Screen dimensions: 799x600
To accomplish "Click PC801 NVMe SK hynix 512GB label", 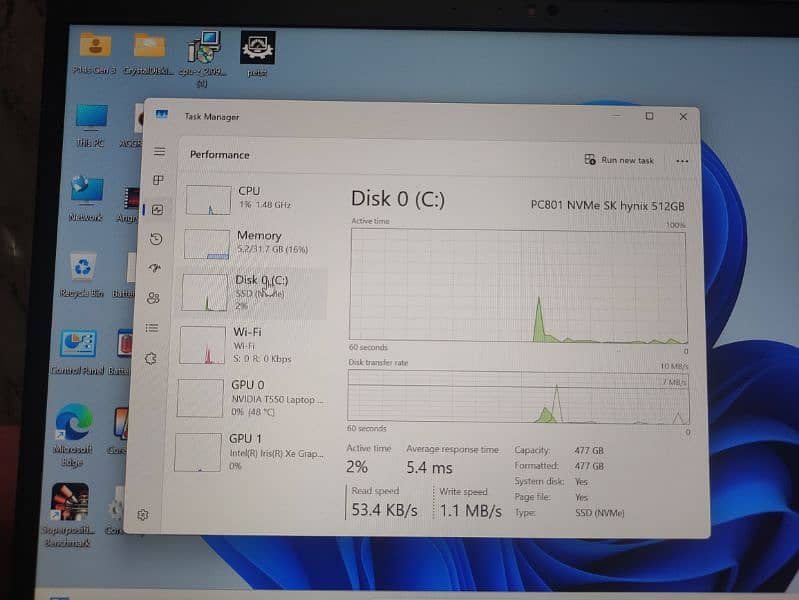I will pyautogui.click(x=607, y=206).
